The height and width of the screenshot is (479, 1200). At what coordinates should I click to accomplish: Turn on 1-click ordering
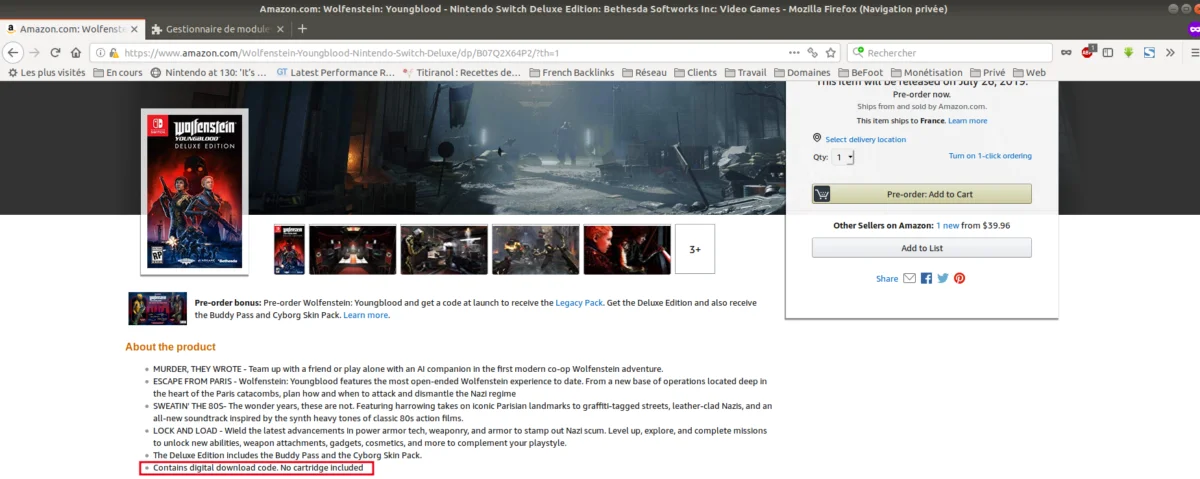coord(989,156)
